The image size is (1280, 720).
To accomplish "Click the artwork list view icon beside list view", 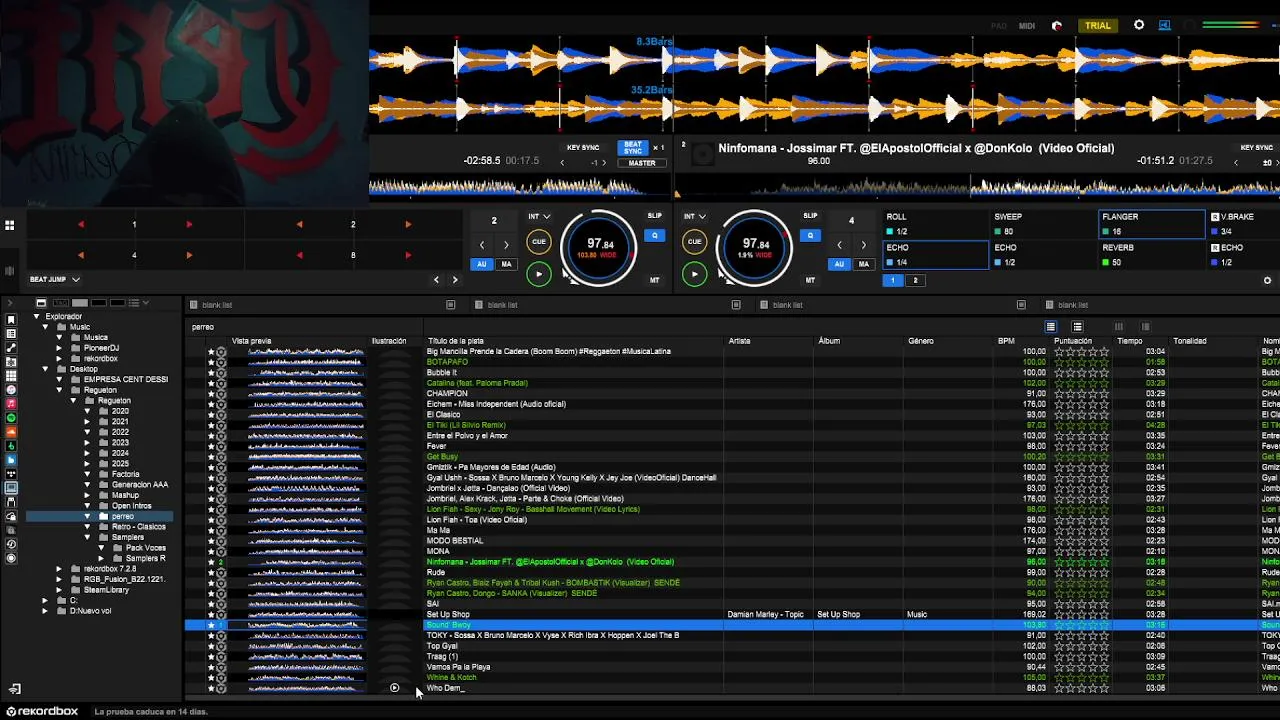I will (1077, 327).
